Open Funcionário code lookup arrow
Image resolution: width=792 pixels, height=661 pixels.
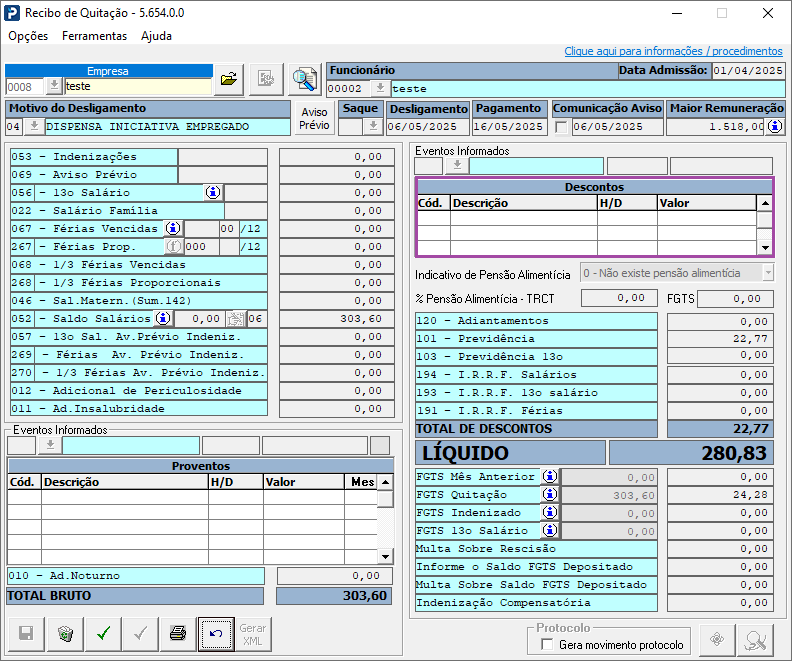point(380,88)
